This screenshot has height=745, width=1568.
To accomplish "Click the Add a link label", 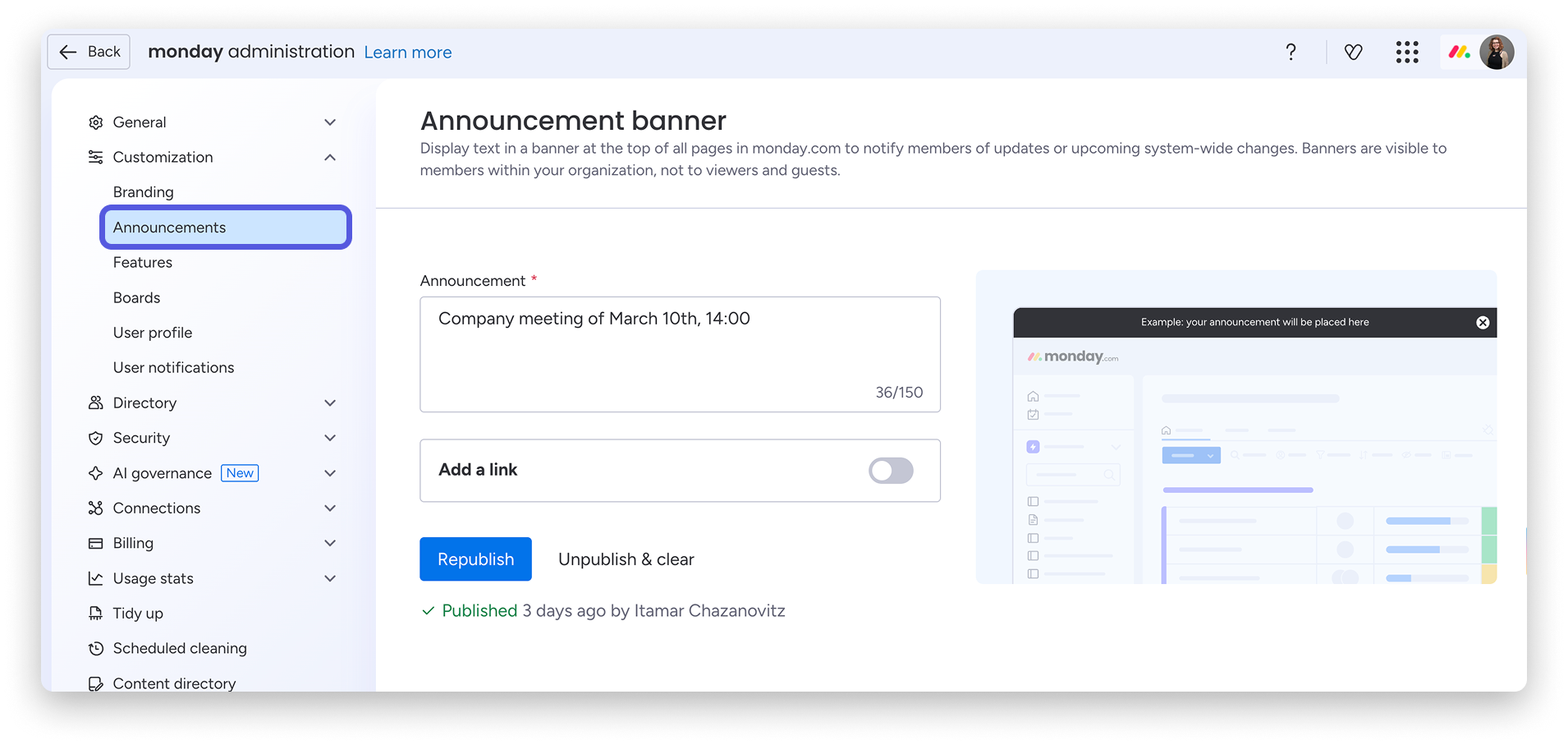I will [478, 470].
